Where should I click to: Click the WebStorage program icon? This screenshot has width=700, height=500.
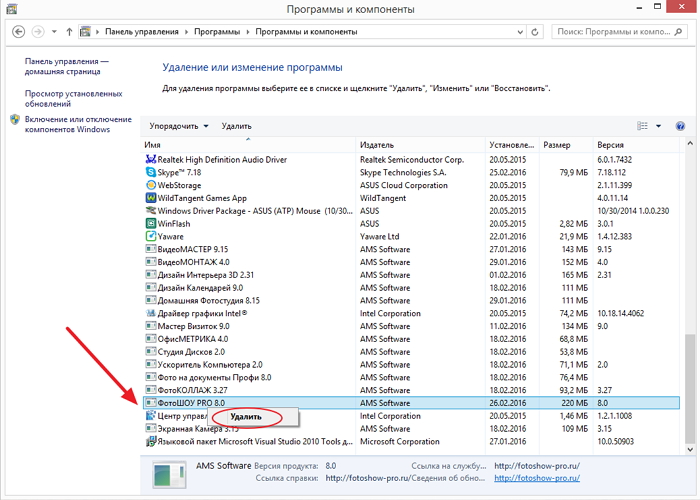click(151, 185)
